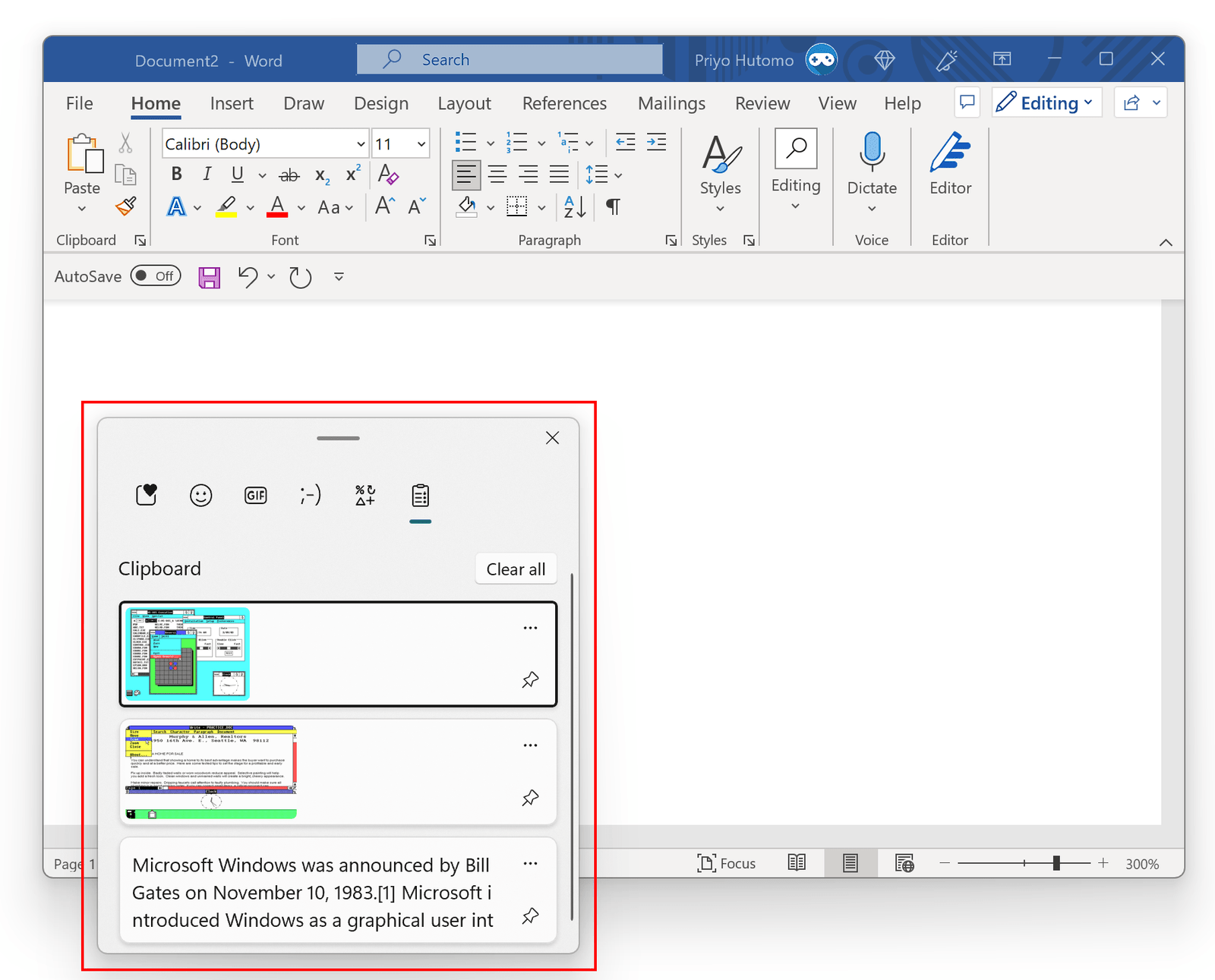This screenshot has height=980, width=1215.
Task: Open the Editor pen icon
Action: pyautogui.click(x=950, y=152)
